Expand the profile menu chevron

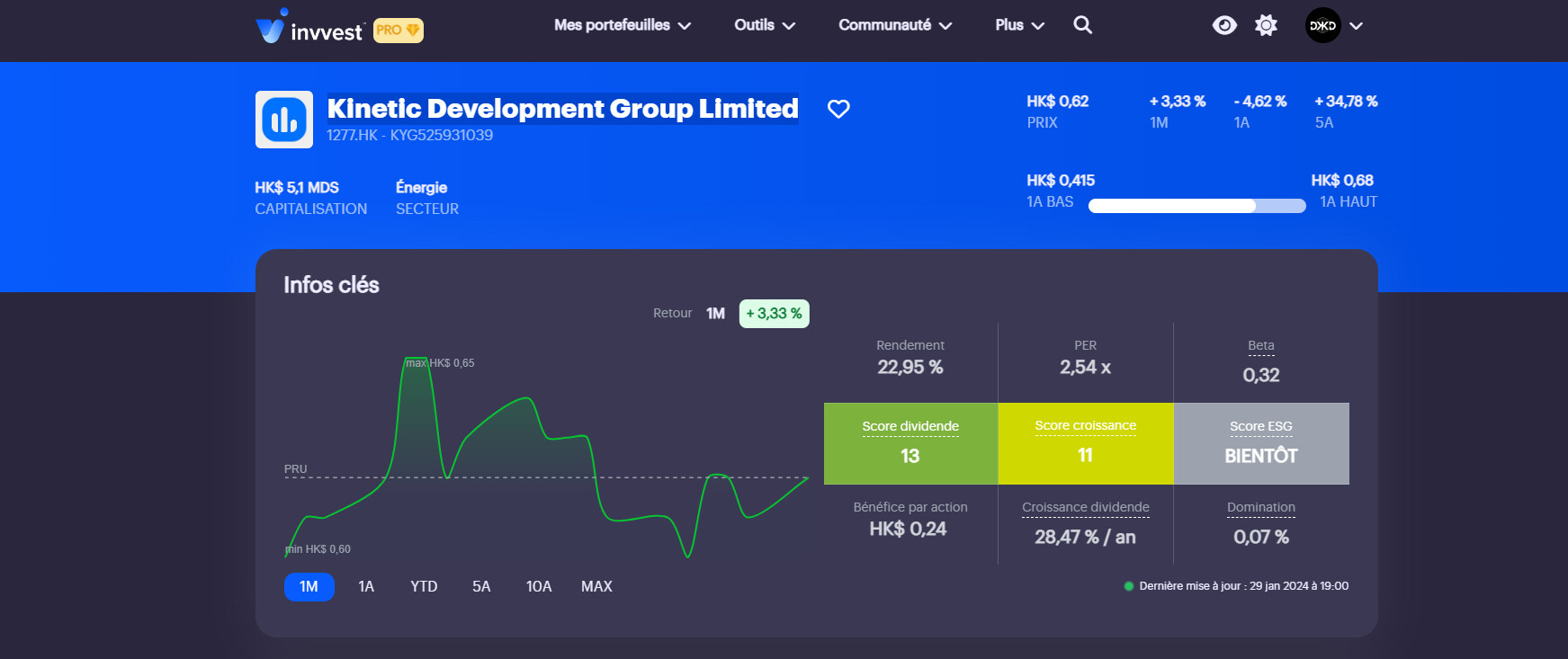point(1357,26)
